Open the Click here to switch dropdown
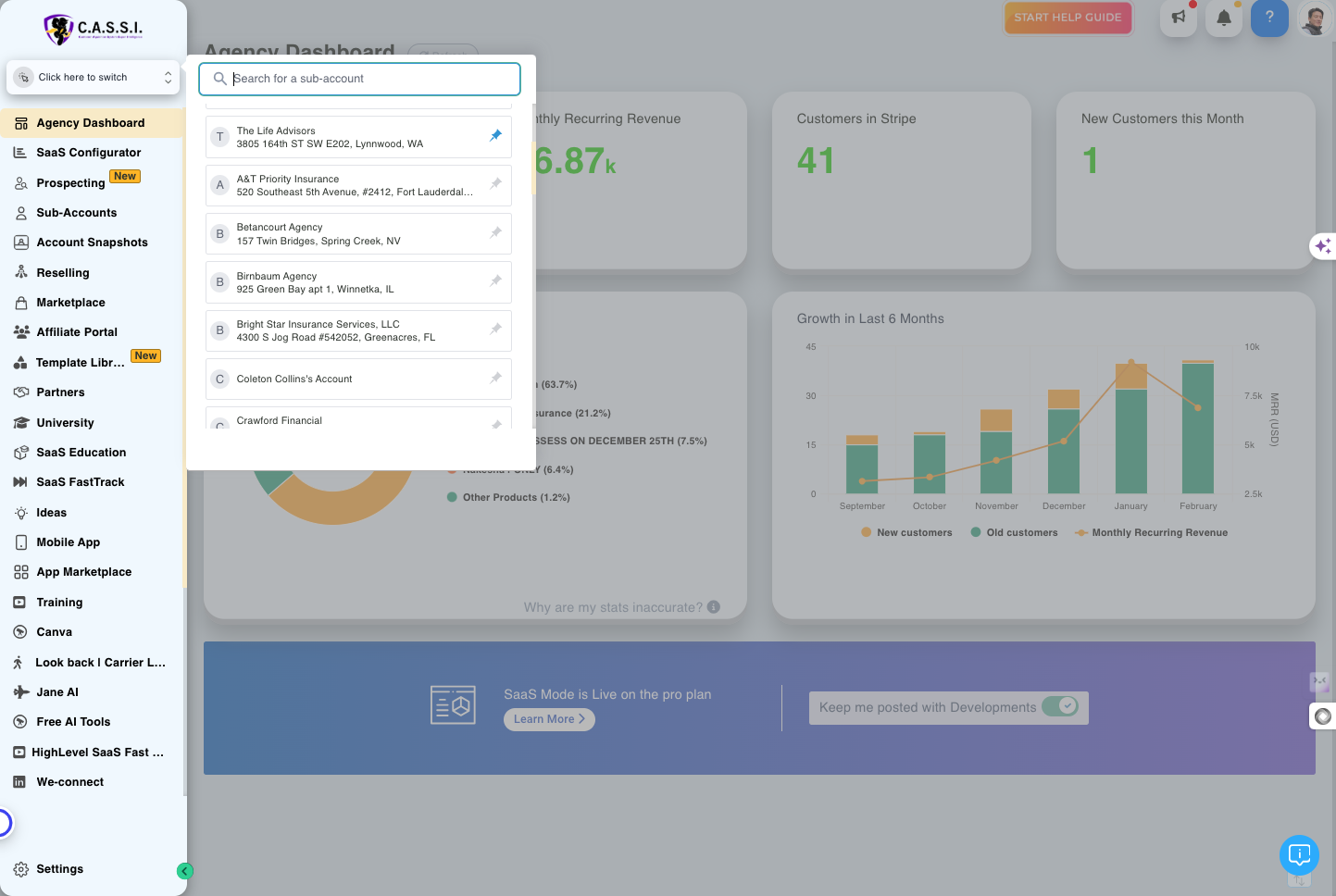The height and width of the screenshot is (896, 1336). 94,78
